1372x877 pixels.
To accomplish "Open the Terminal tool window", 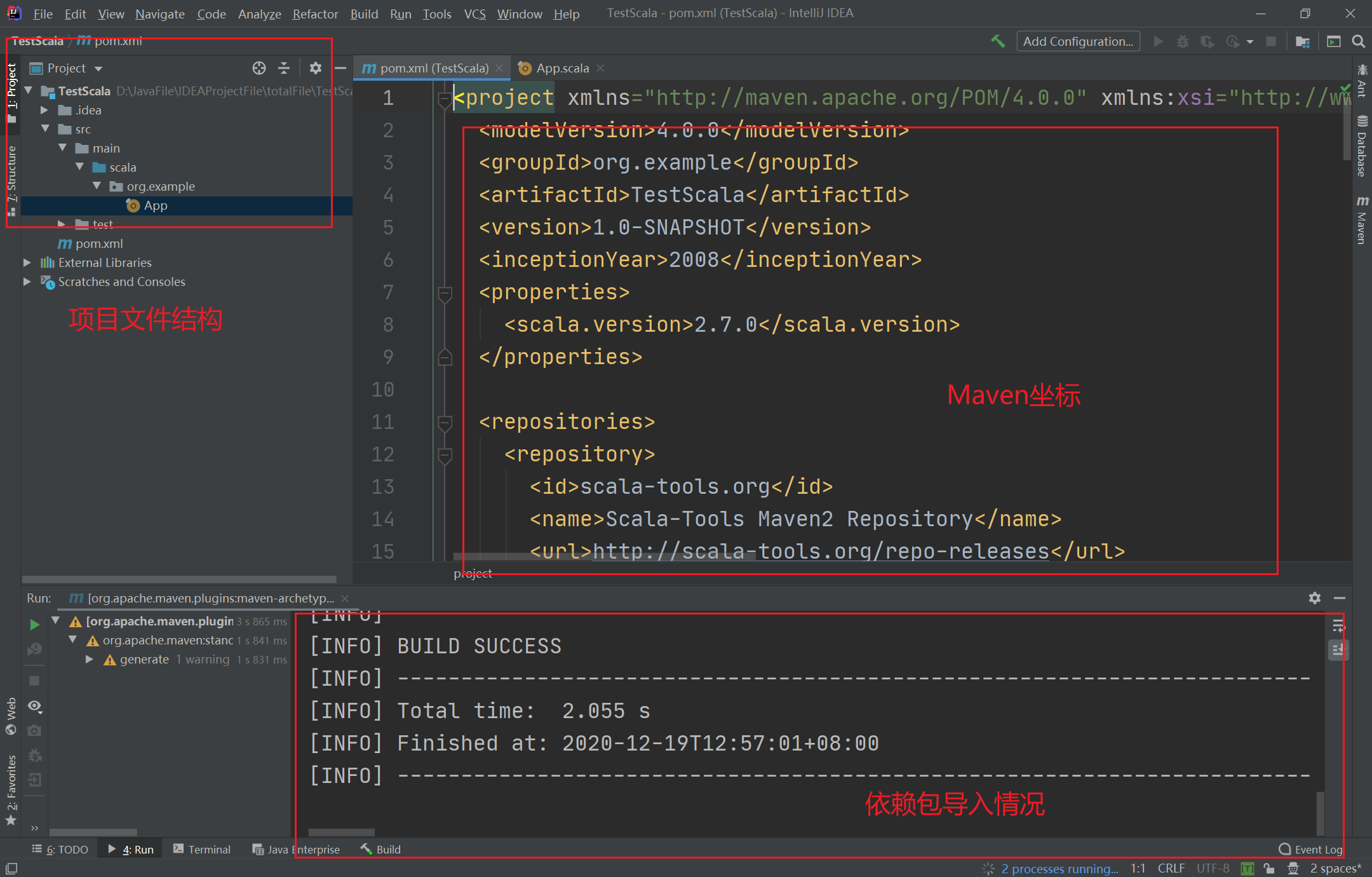I will point(202,850).
